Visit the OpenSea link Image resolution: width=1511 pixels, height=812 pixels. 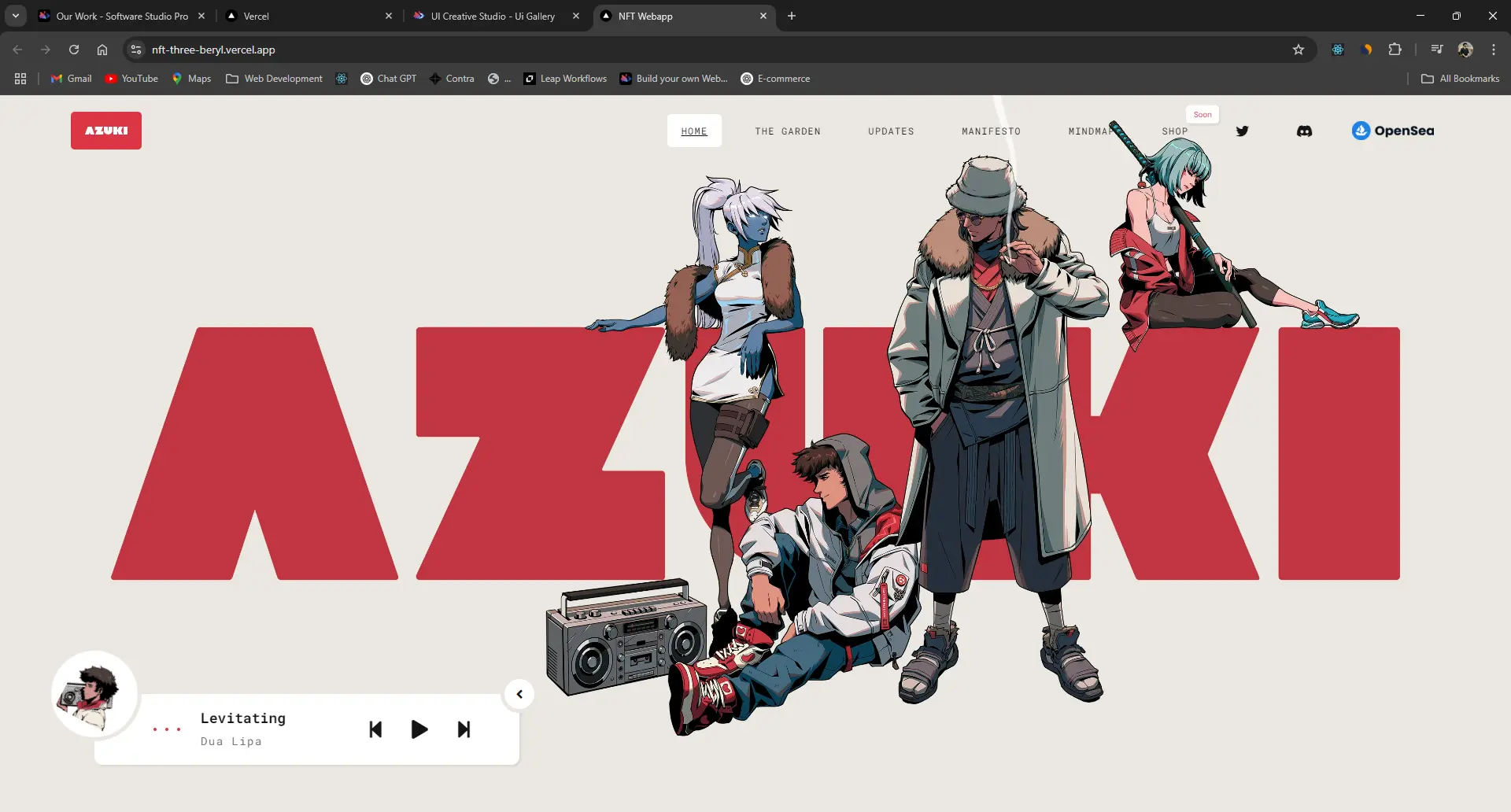1393,131
